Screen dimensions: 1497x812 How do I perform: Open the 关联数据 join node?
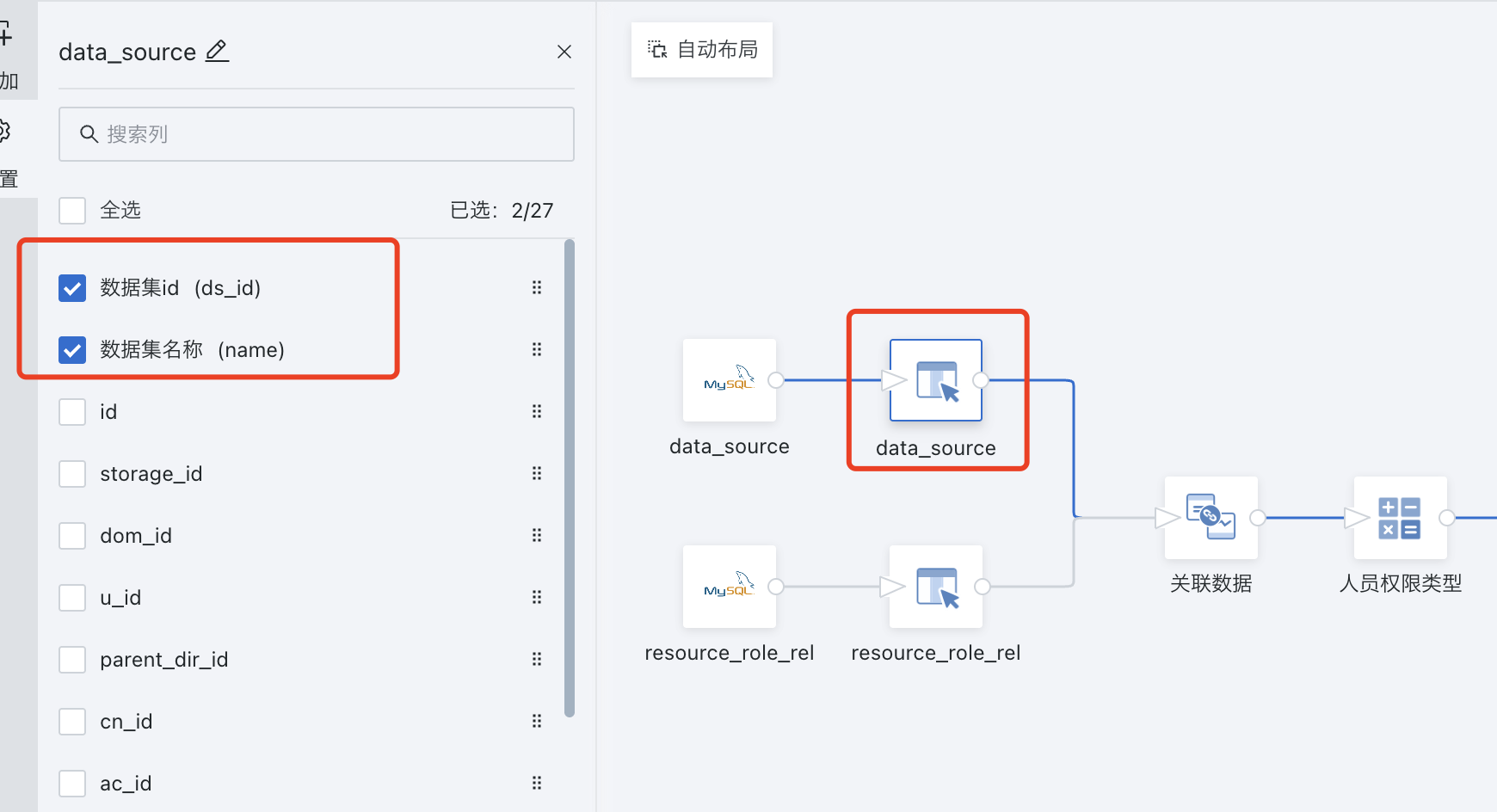point(1211,518)
